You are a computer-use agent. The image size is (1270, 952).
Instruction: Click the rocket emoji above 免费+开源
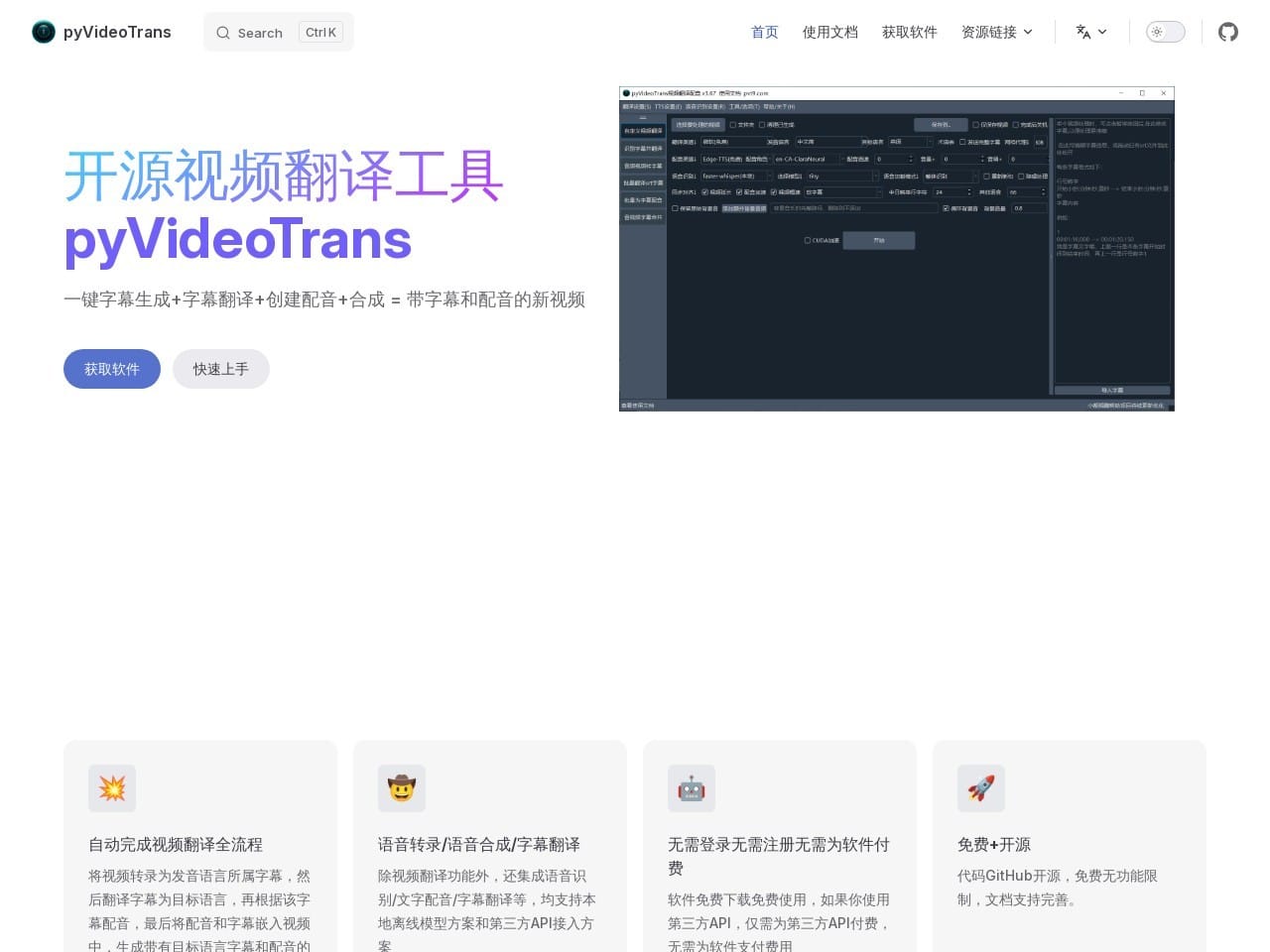coord(981,788)
